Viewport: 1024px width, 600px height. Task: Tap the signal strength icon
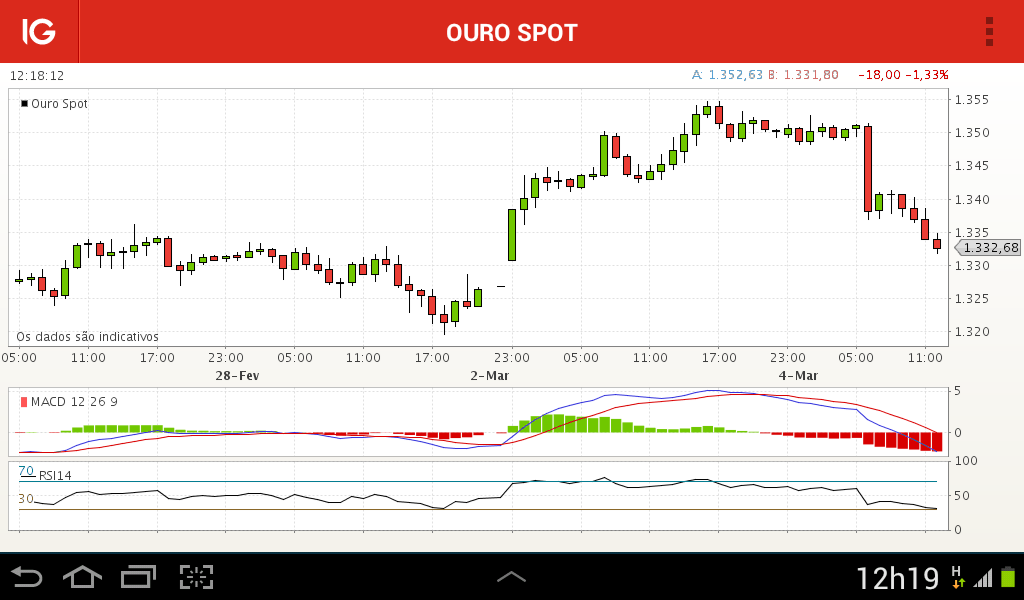tap(983, 578)
